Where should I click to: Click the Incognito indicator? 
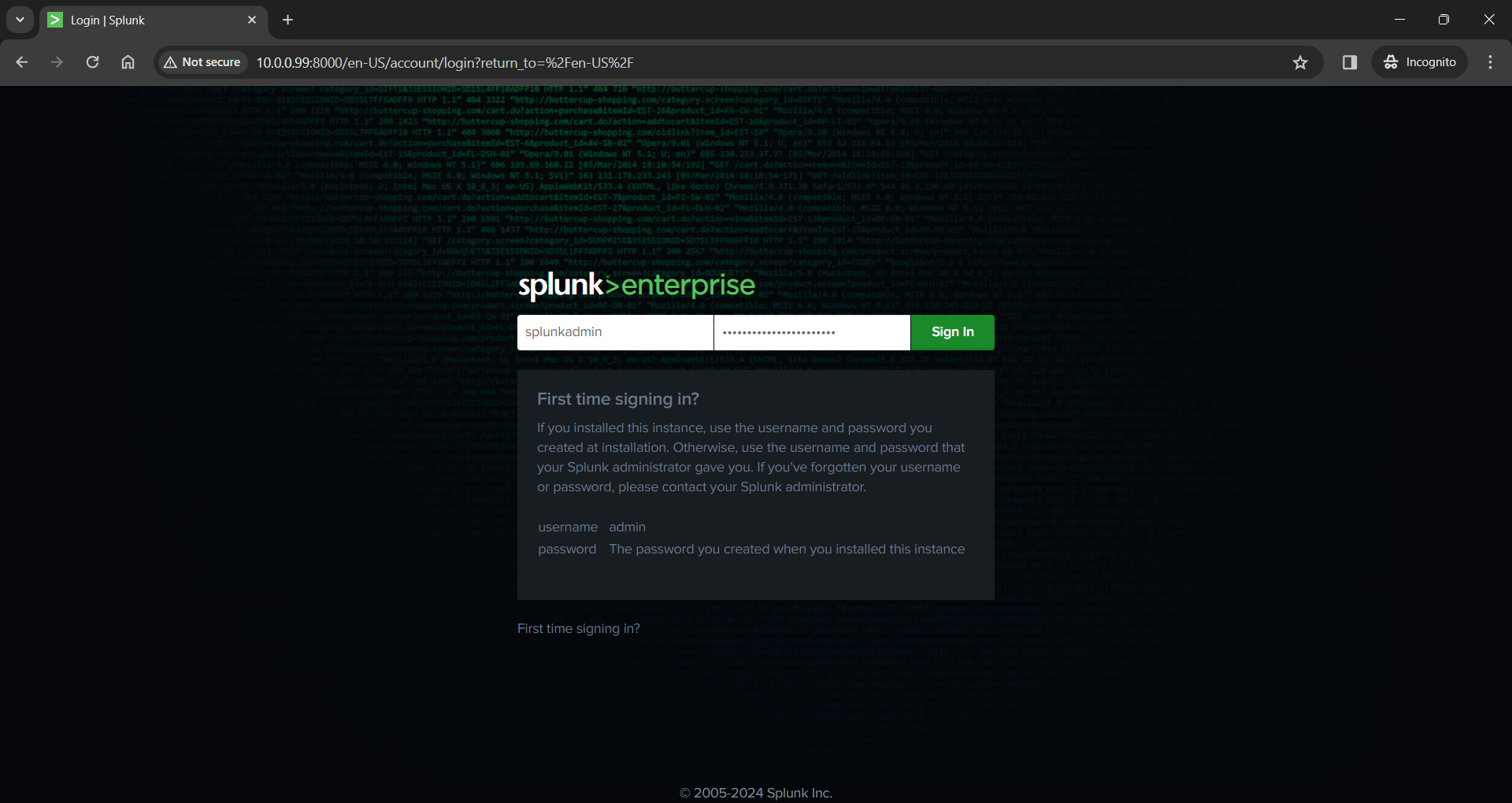[1420, 62]
